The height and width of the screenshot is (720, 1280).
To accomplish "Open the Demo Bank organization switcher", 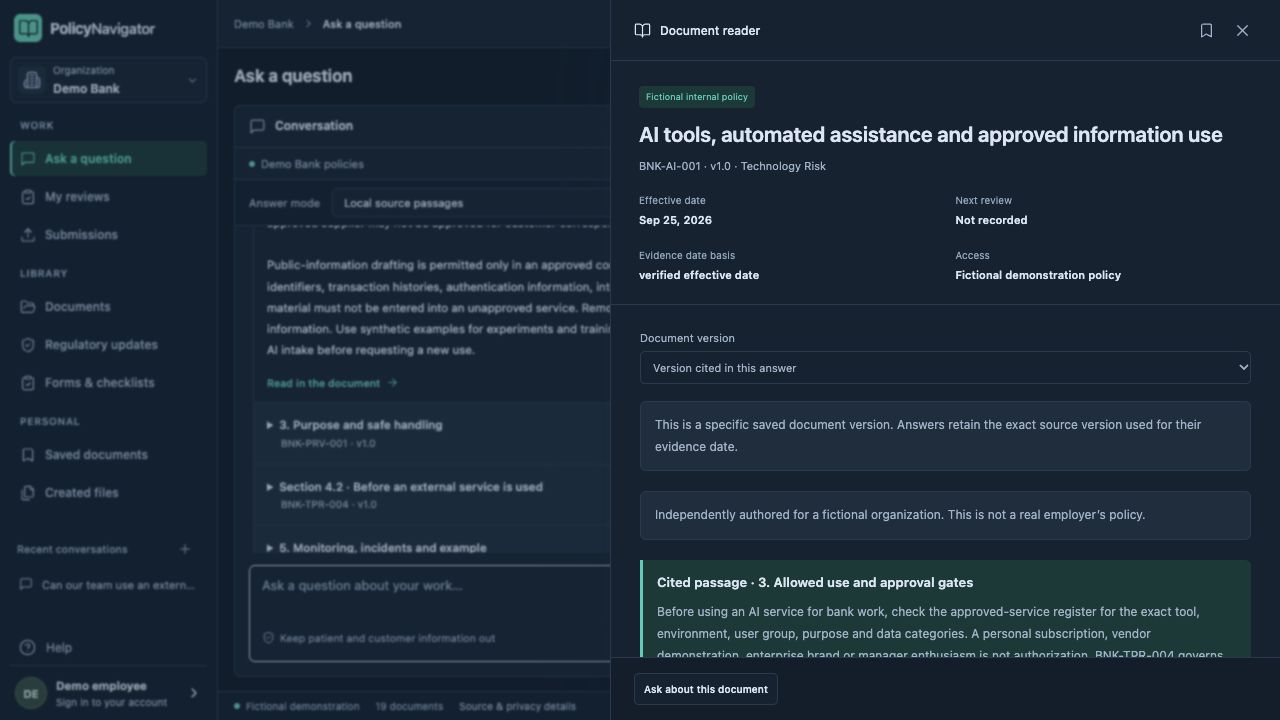I will (x=108, y=80).
